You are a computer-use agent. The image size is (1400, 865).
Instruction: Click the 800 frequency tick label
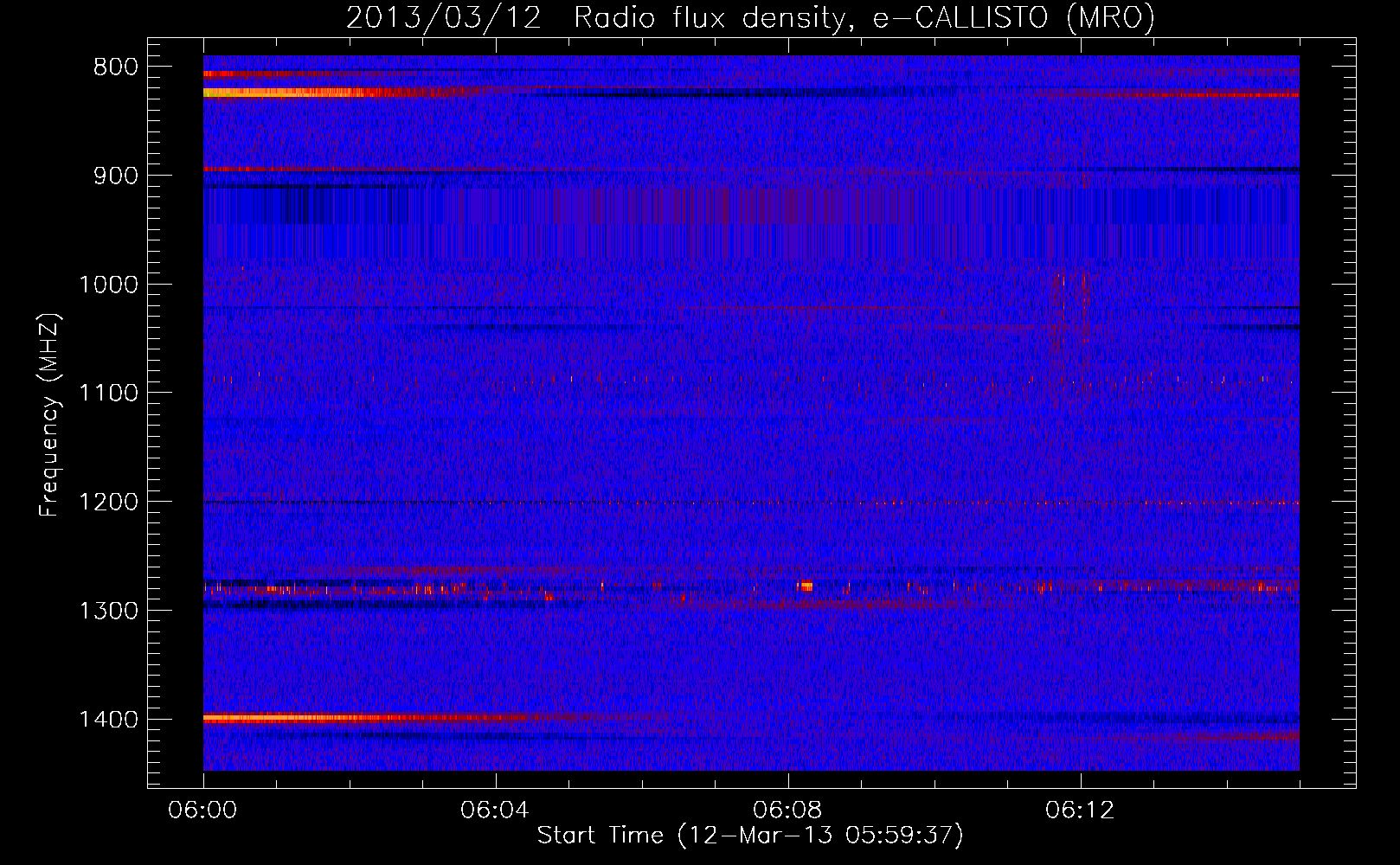pos(115,67)
